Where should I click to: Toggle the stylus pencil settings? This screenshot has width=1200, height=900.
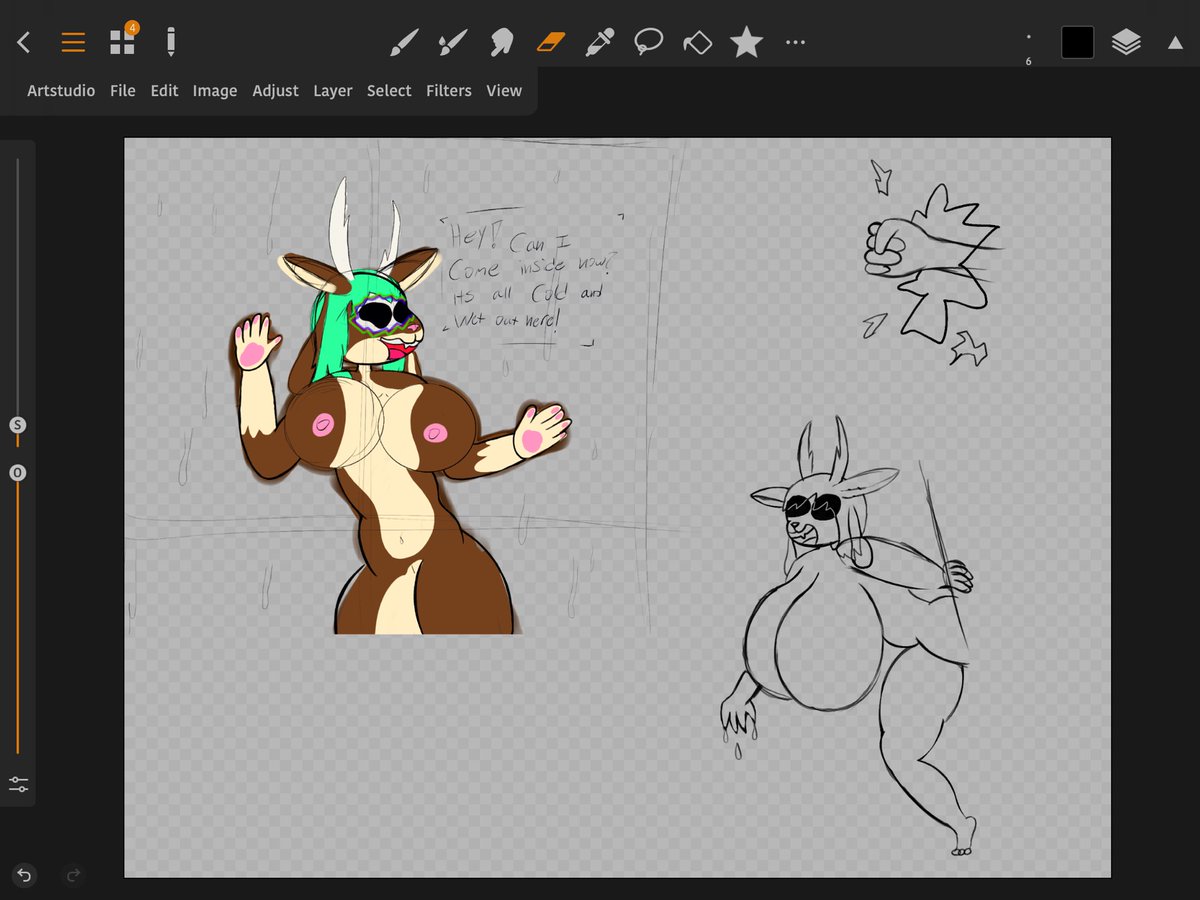click(x=171, y=42)
